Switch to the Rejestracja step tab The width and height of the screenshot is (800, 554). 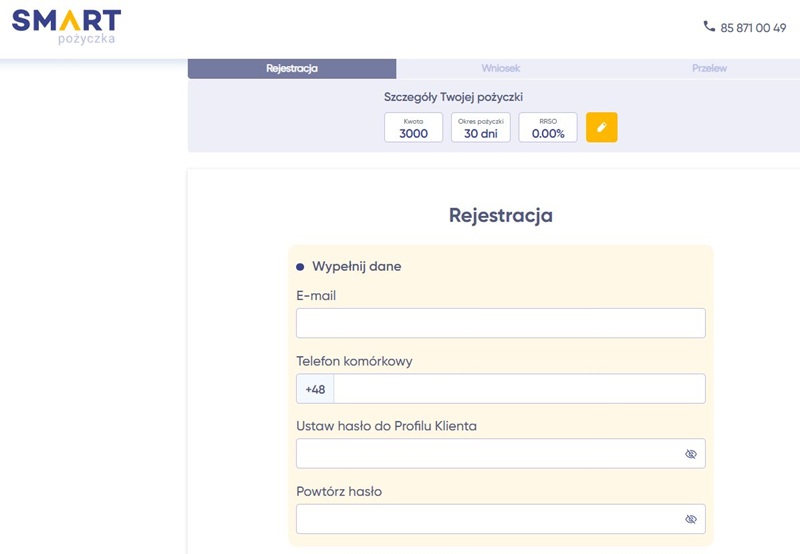[x=292, y=68]
